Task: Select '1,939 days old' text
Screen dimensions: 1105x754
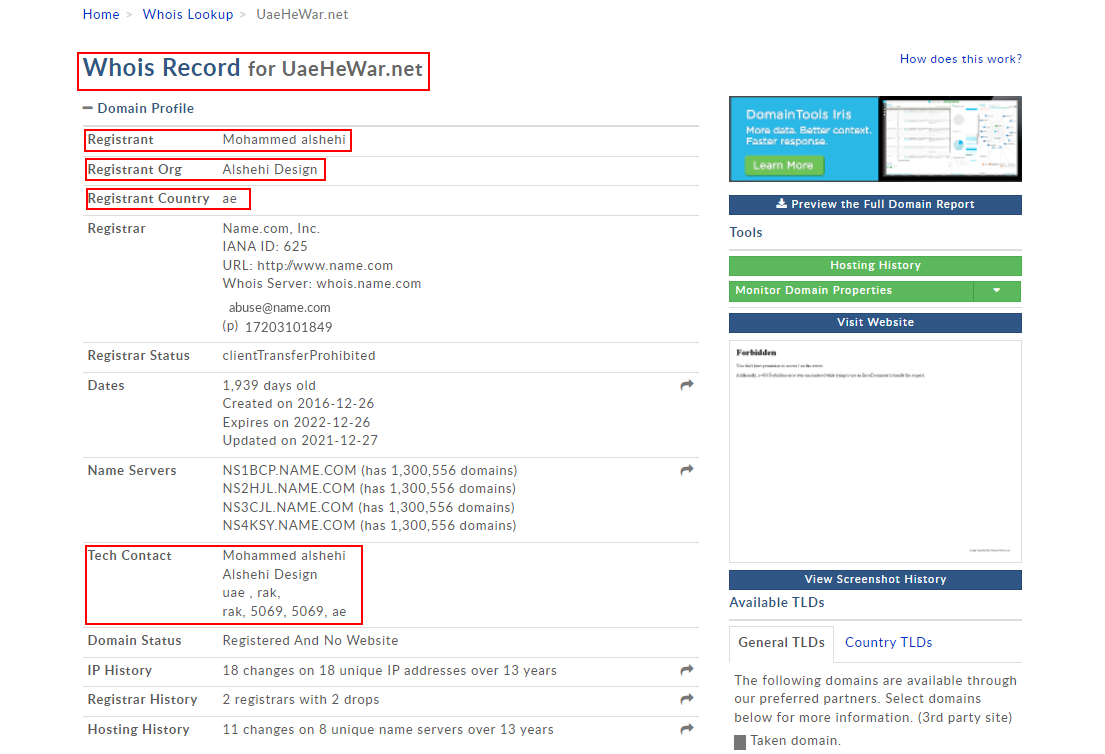Action: (269, 385)
